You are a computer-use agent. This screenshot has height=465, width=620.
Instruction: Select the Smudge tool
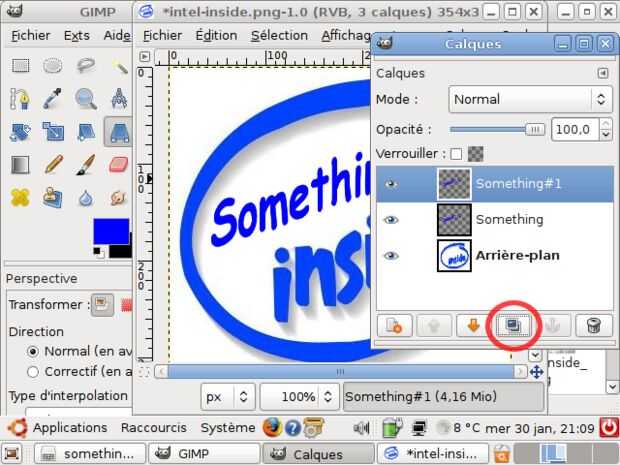tap(118, 197)
